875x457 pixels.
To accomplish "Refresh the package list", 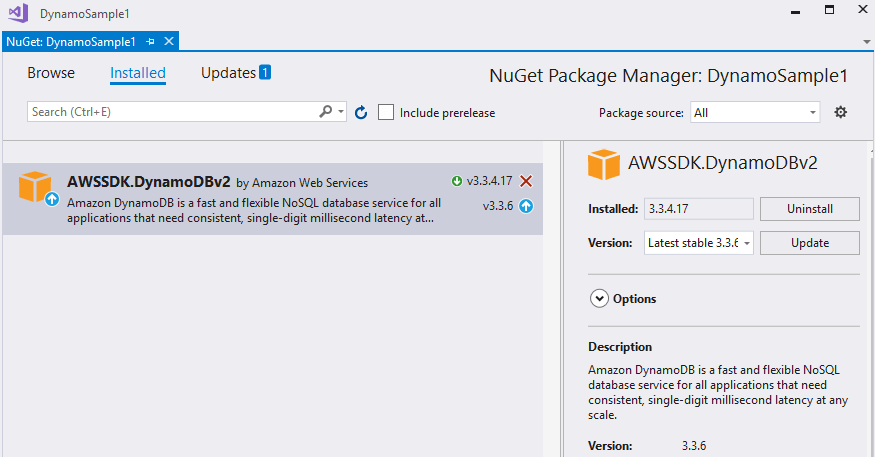I will [361, 113].
